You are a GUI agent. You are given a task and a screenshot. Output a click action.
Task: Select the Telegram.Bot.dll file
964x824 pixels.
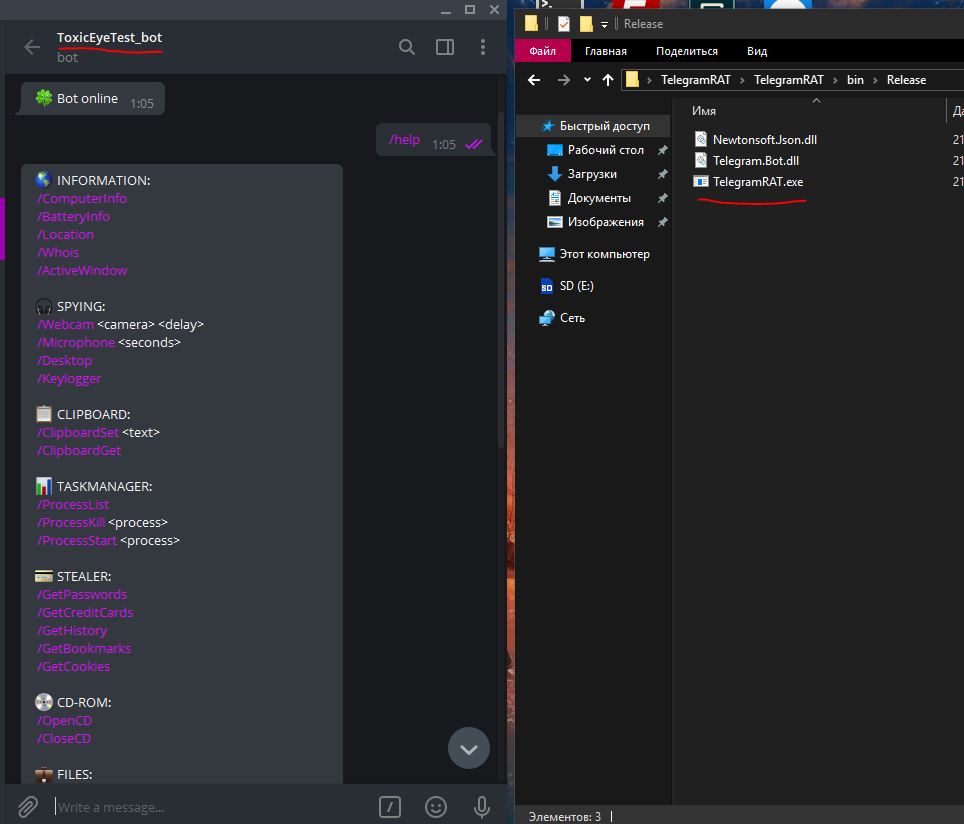(x=746, y=160)
